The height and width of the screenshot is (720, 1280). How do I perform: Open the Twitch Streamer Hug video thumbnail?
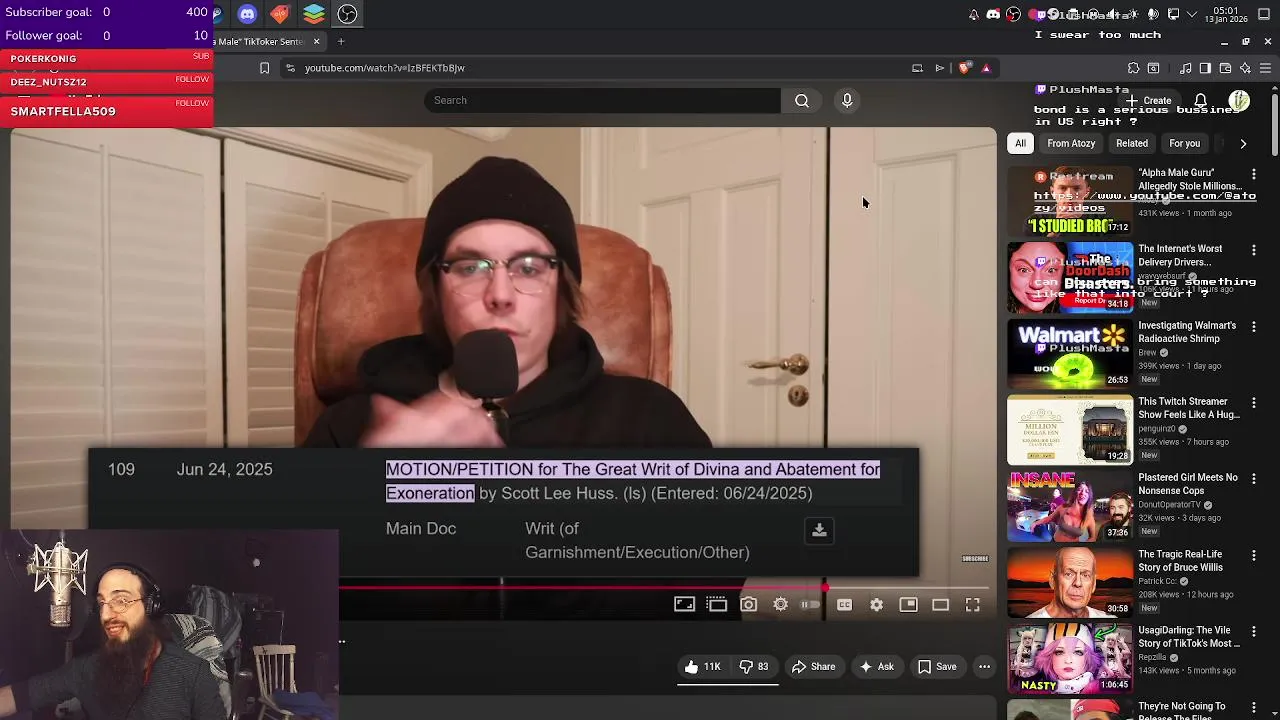pyautogui.click(x=1070, y=430)
